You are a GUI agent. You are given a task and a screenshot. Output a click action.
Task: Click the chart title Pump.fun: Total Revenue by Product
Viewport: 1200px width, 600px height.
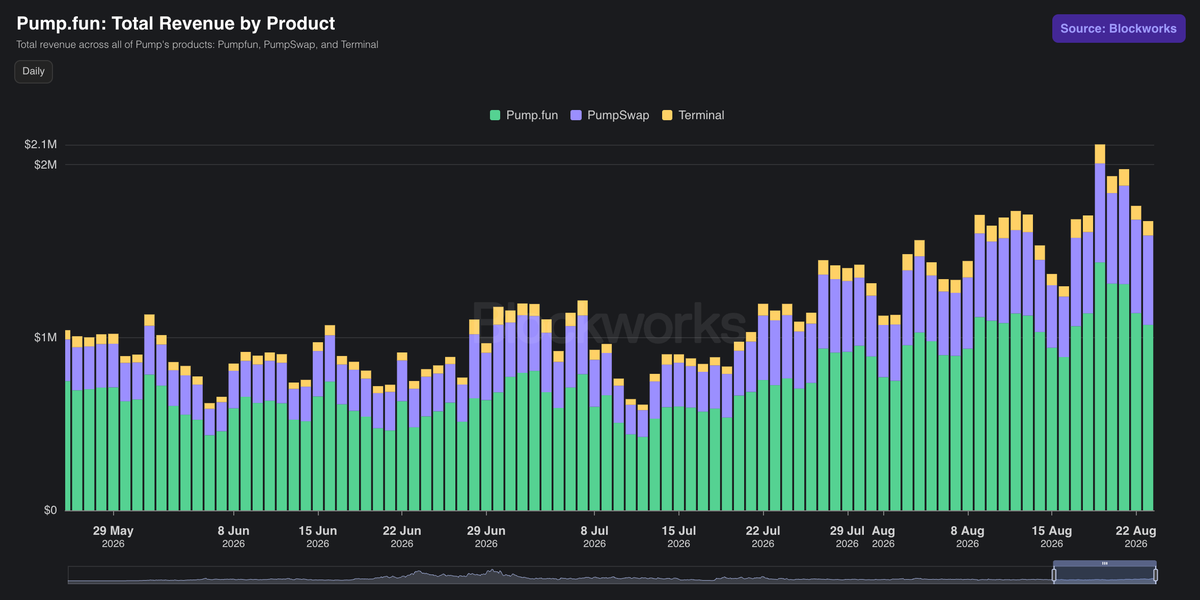coord(176,23)
